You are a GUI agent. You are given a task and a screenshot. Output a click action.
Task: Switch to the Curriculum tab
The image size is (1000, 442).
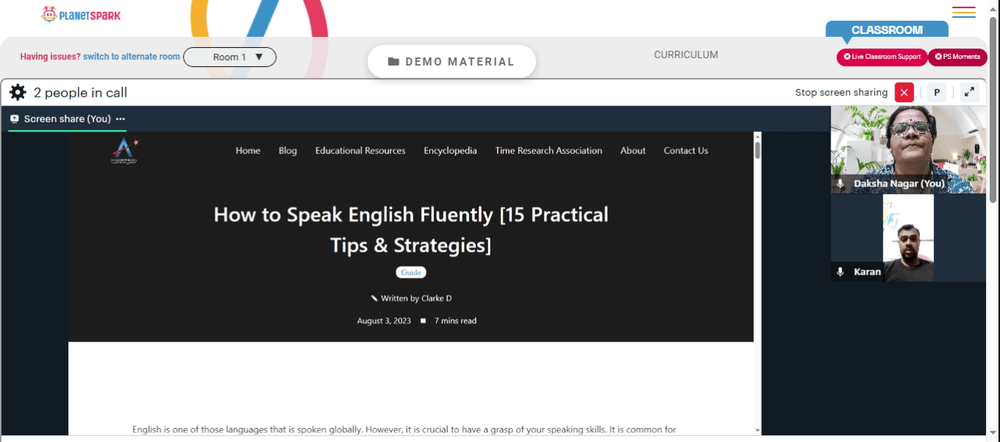click(x=686, y=55)
